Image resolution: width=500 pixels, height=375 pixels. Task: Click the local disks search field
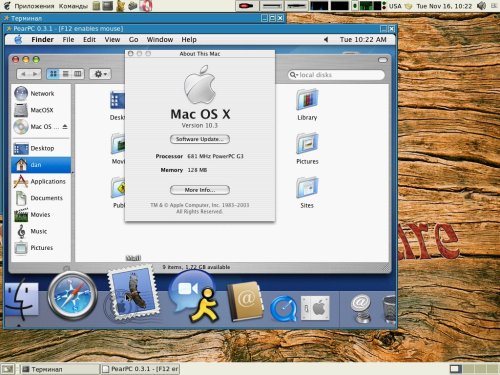pos(336,75)
